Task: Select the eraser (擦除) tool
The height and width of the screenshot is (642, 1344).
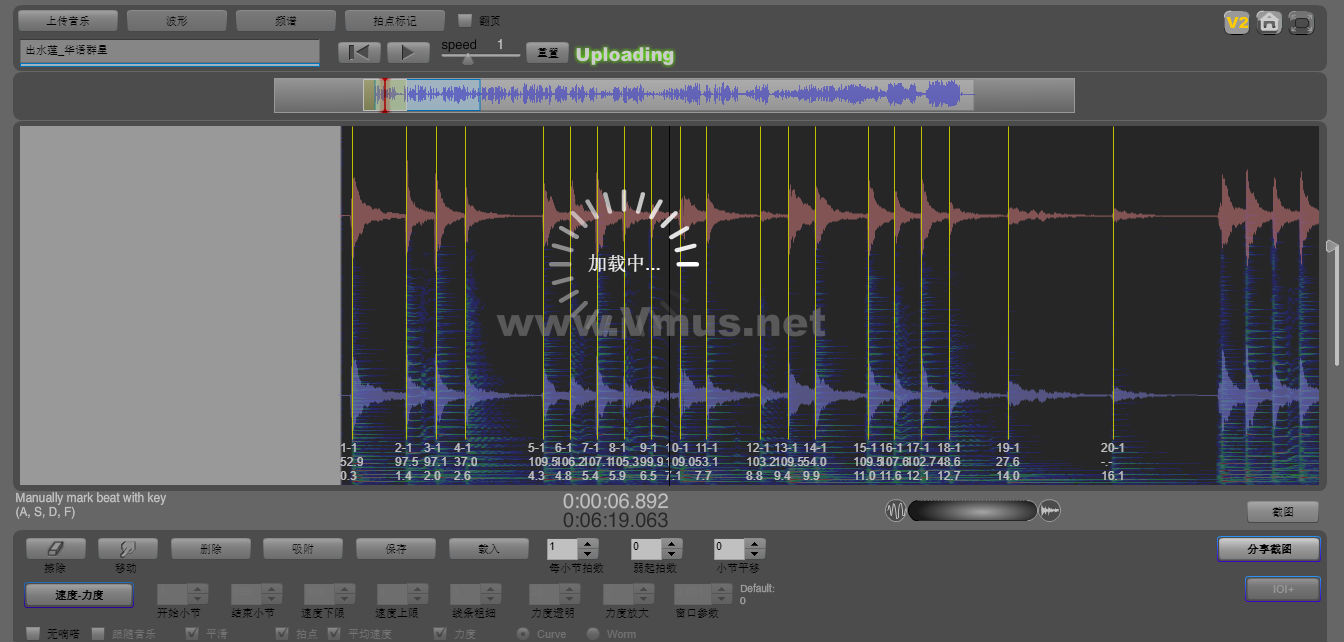Action: (55, 548)
